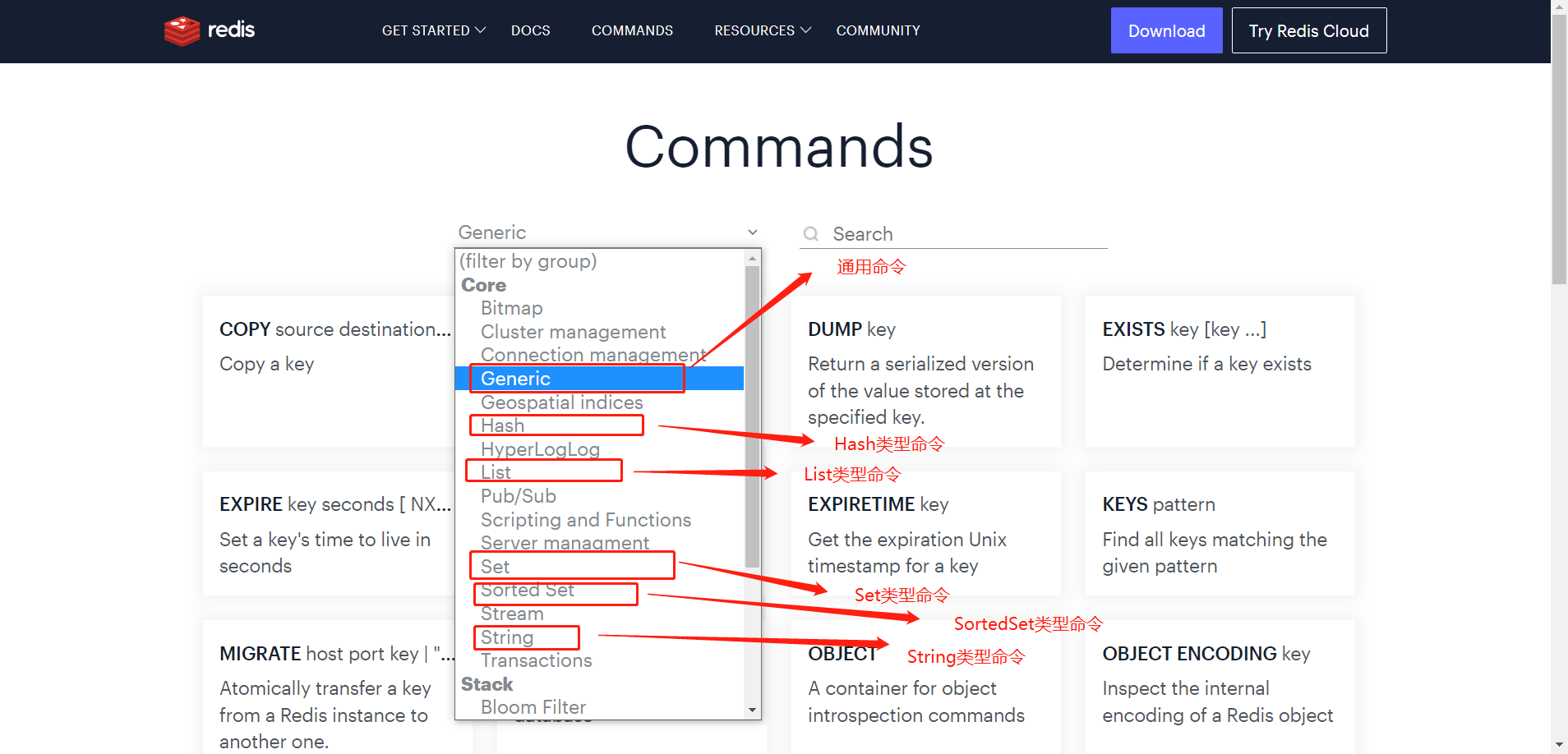The height and width of the screenshot is (754, 1568).
Task: Click the Download button
Action: click(1166, 30)
